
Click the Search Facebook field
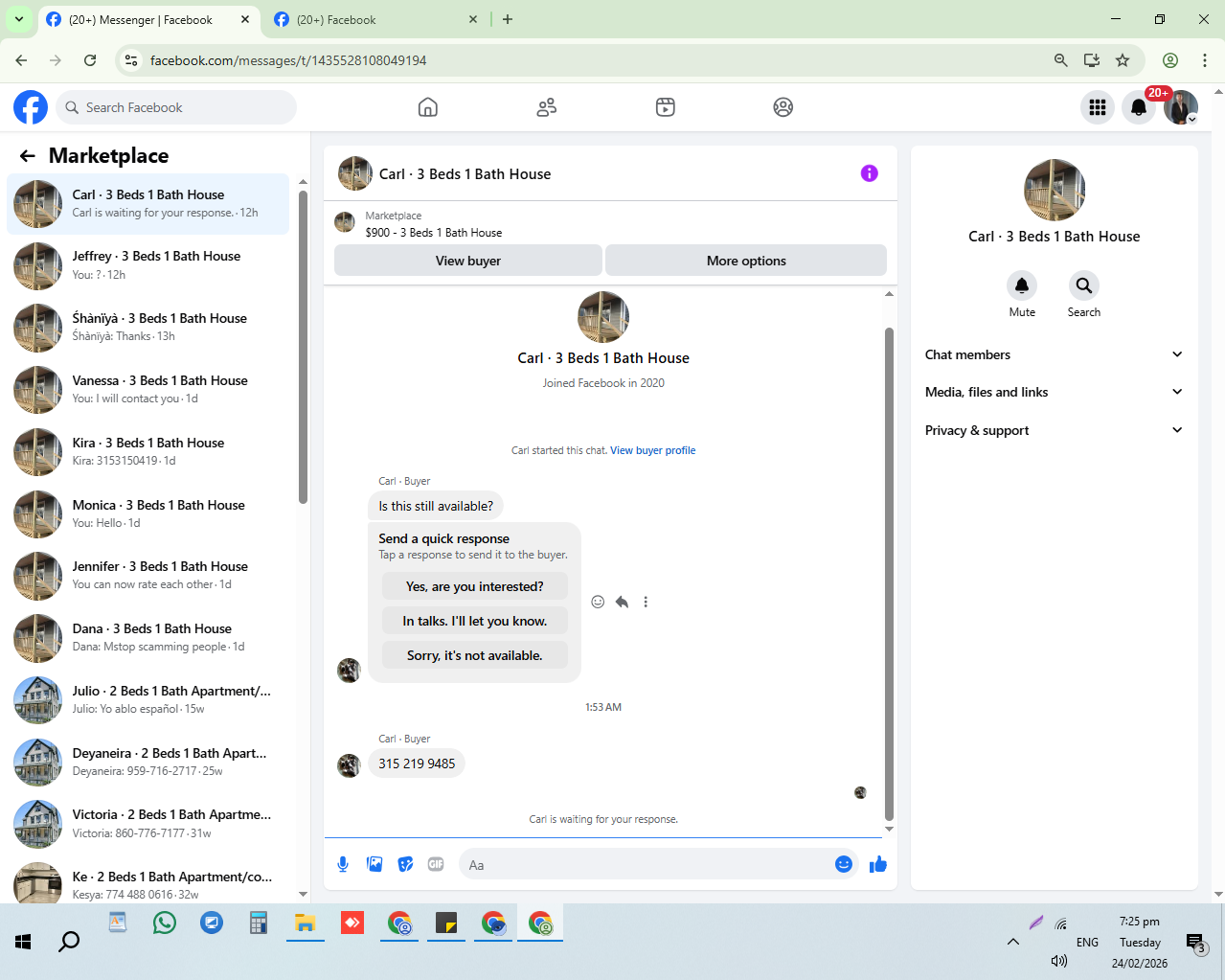pyautogui.click(x=176, y=107)
